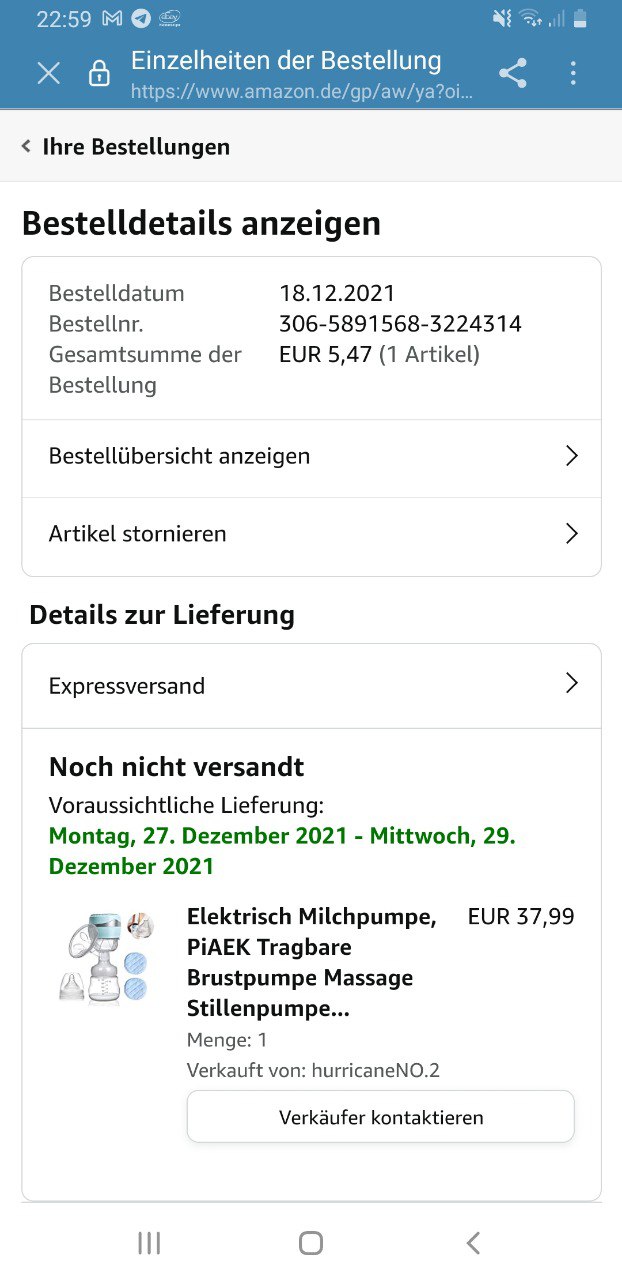Image resolution: width=622 pixels, height=1280 pixels.
Task: Tap the battery icon in status bar
Action: click(580, 19)
